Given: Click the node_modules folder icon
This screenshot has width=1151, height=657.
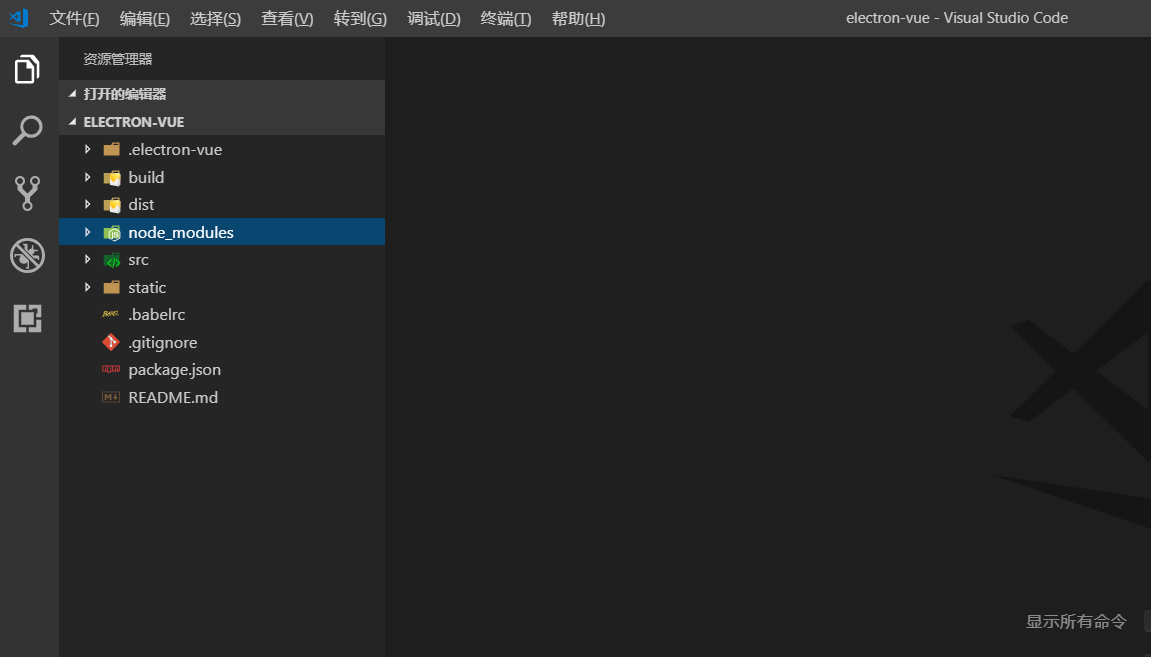Looking at the screenshot, I should point(112,233).
